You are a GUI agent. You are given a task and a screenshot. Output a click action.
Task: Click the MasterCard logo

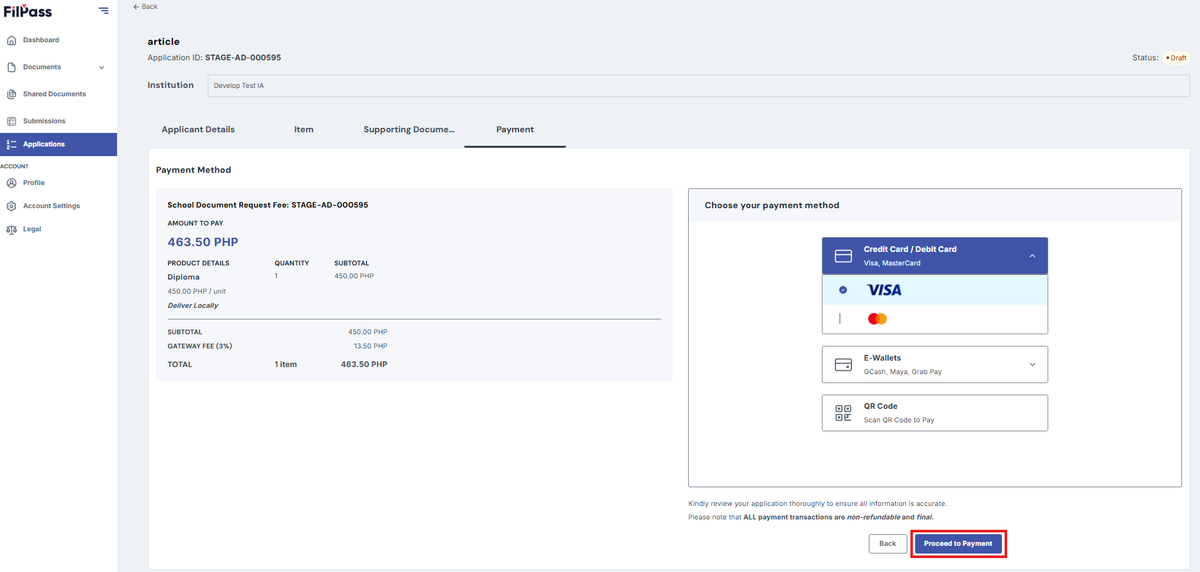pyautogui.click(x=878, y=319)
